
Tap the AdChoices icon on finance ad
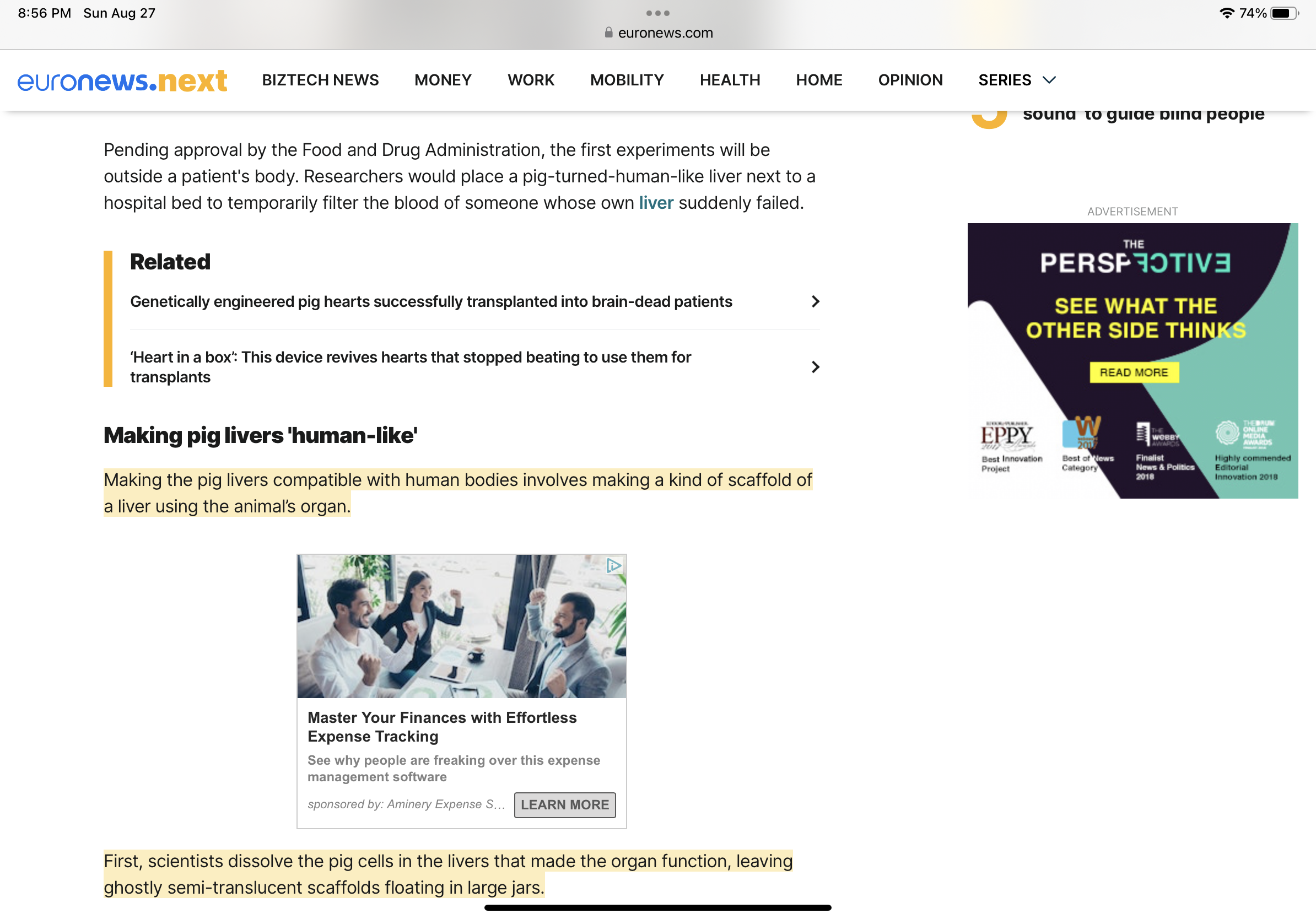(613, 566)
